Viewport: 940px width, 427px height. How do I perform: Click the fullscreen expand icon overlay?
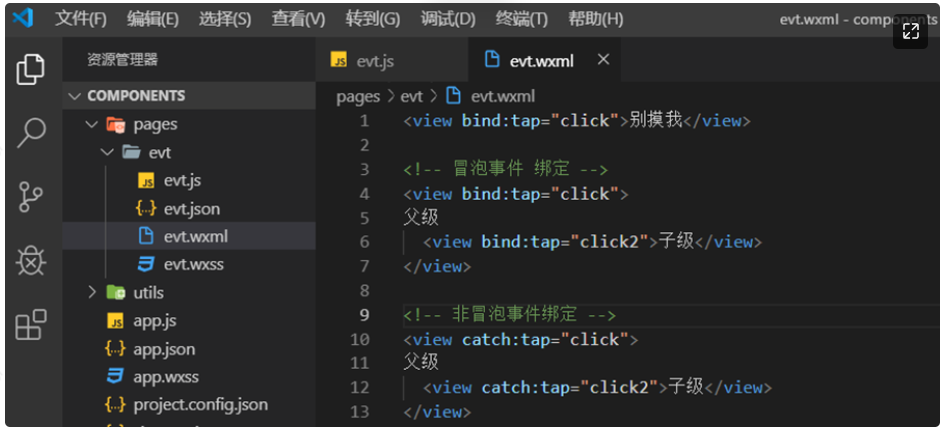tap(910, 32)
